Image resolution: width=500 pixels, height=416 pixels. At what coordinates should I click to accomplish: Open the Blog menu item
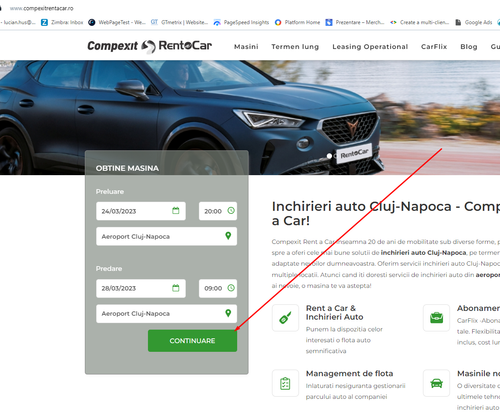pyautogui.click(x=469, y=47)
